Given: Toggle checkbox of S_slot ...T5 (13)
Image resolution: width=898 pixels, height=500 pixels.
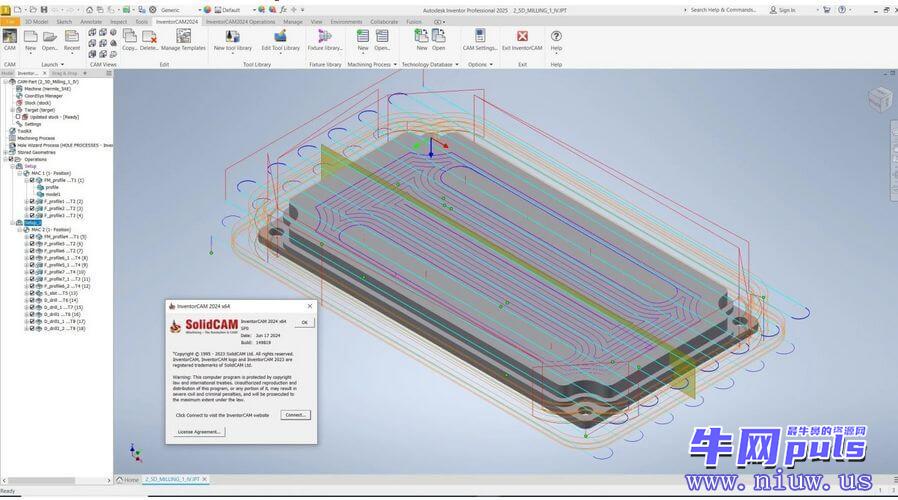Looking at the screenshot, I should (x=32, y=293).
